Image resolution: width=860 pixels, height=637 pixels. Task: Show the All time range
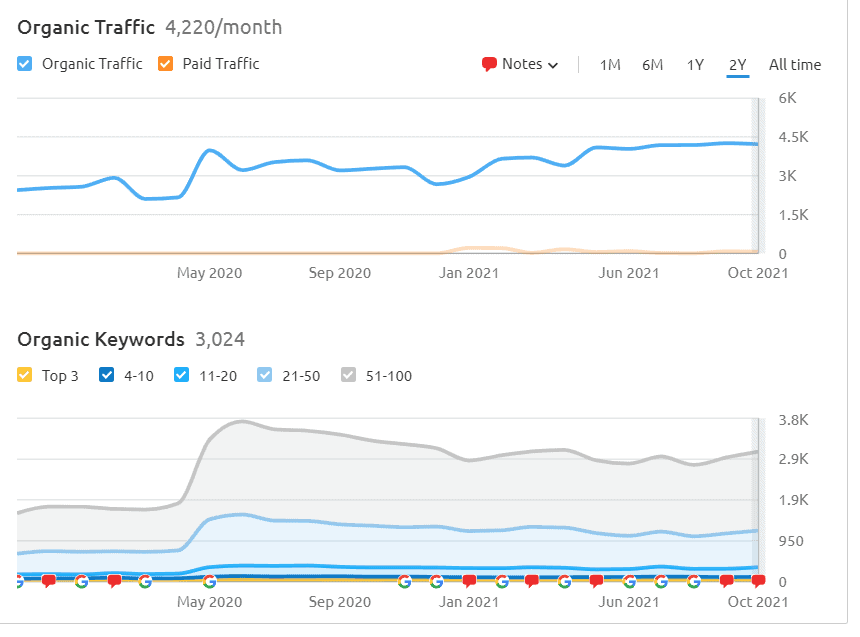[795, 65]
